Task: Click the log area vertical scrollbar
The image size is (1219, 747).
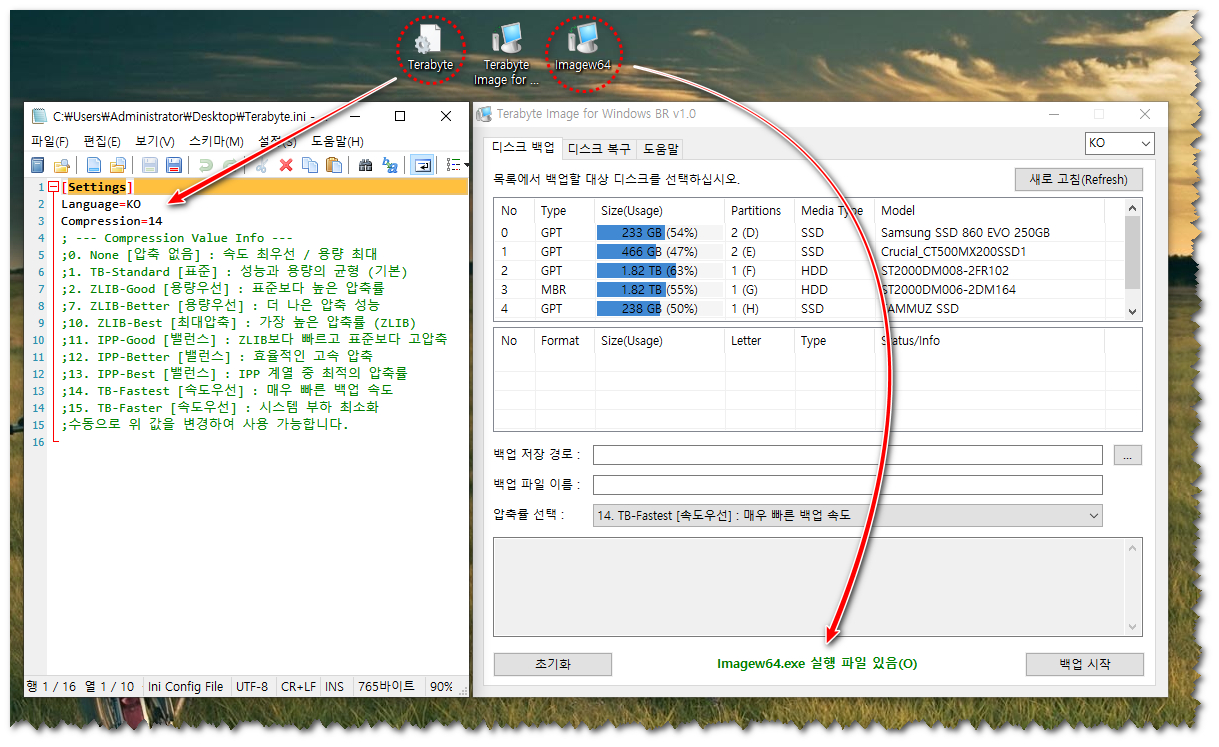Action: pyautogui.click(x=1133, y=587)
